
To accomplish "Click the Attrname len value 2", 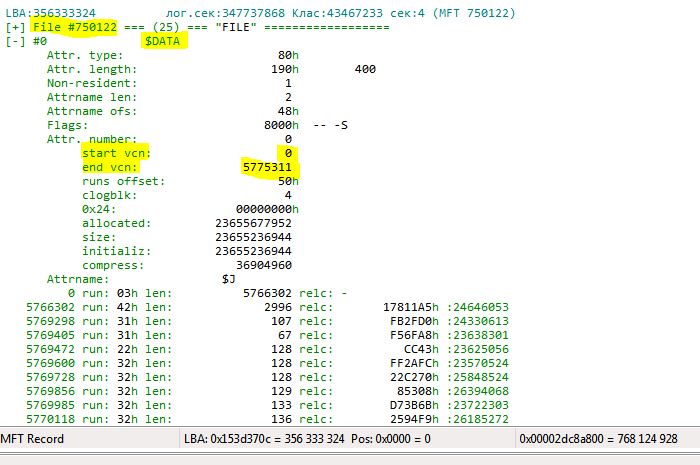I will coord(288,97).
